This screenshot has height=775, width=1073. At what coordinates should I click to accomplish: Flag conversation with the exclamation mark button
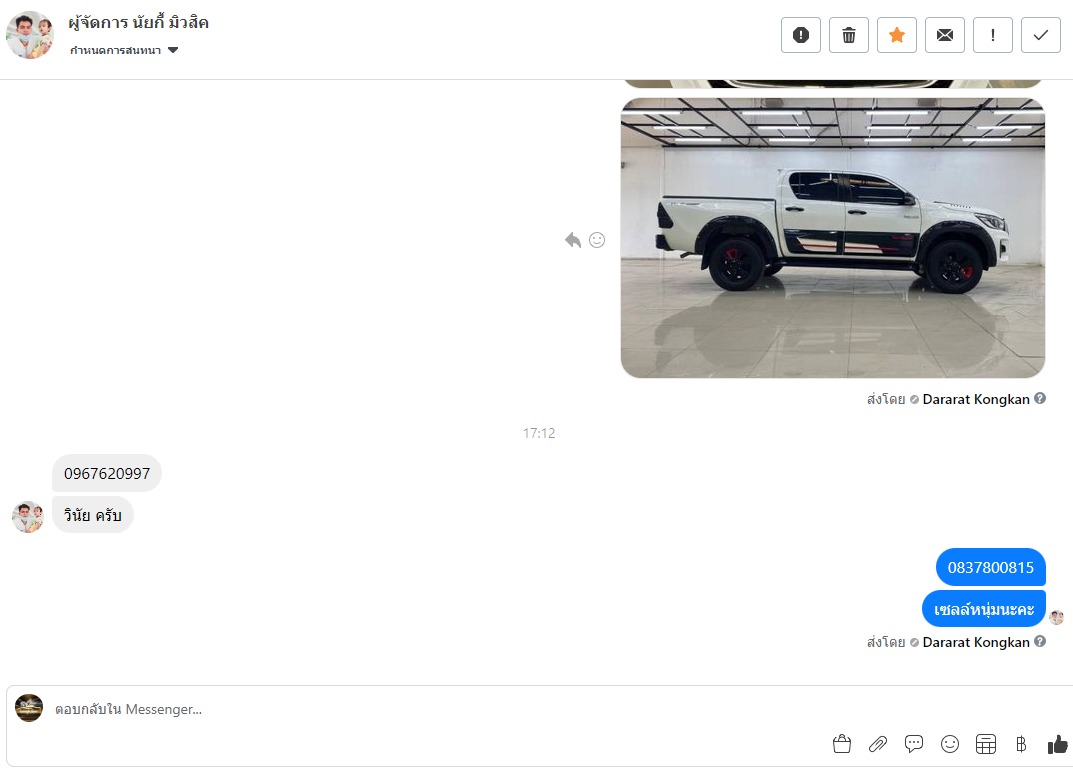[x=992, y=35]
